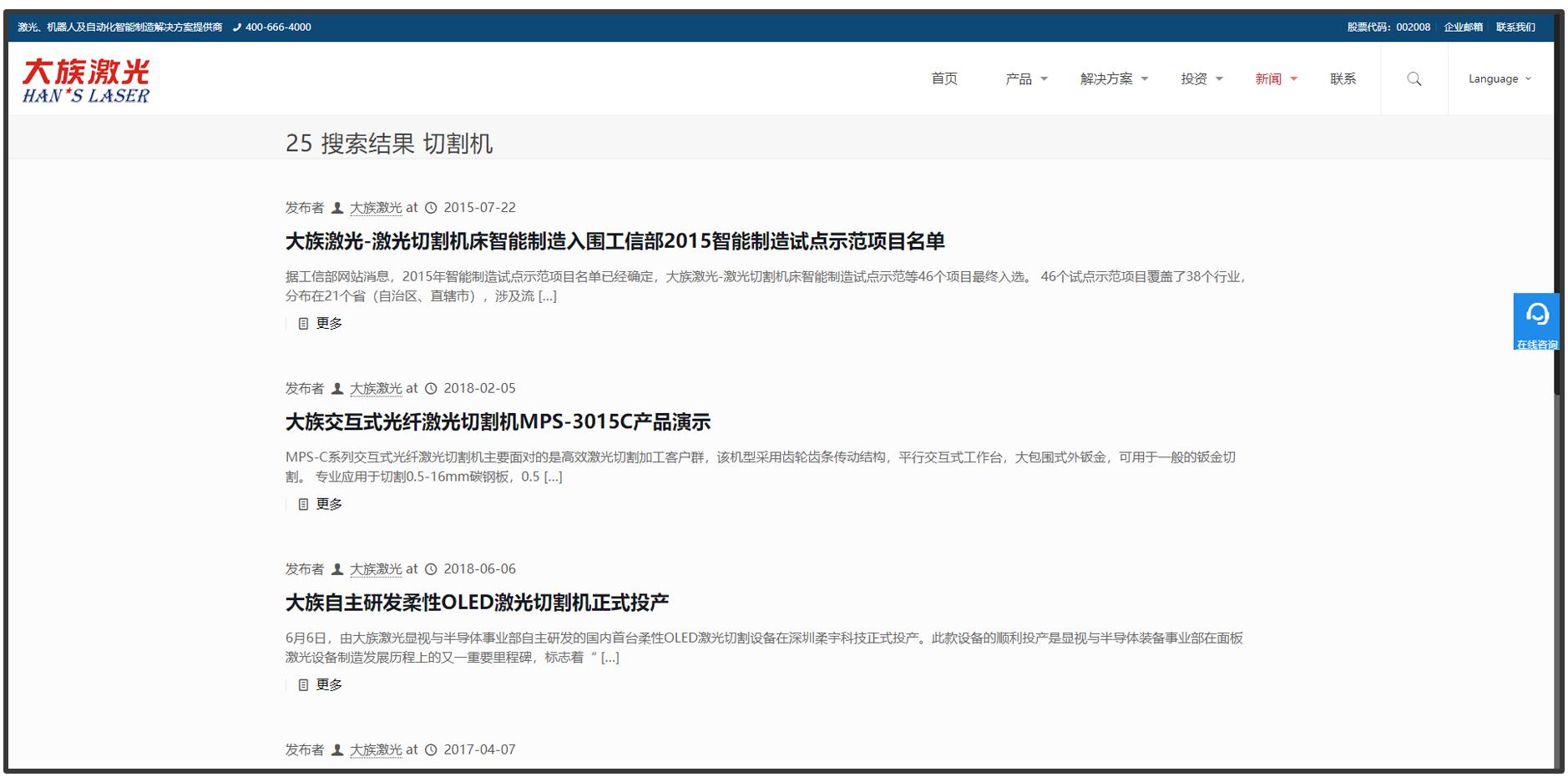Open the article 大族交互式光纤激光切割机MPS-3015C产品演示
Image resolution: width=1568 pixels, height=782 pixels.
498,422
